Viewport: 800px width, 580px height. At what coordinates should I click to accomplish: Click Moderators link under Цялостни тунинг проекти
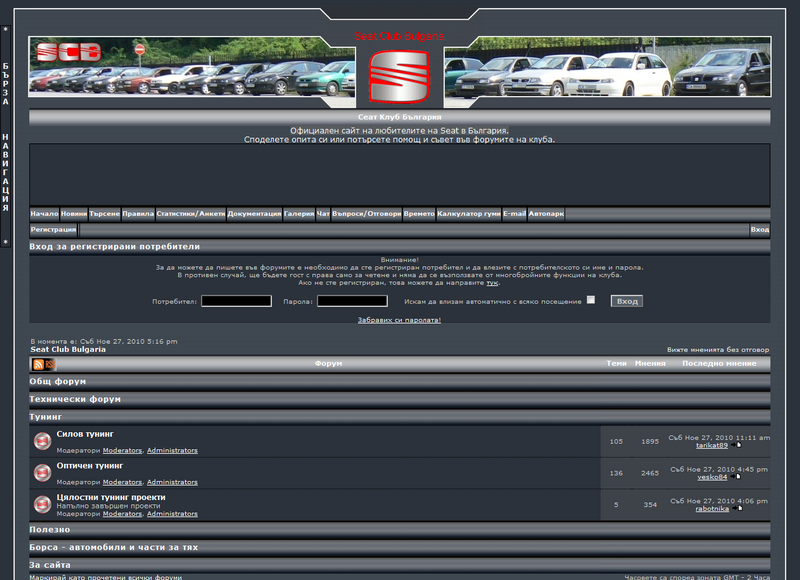(x=122, y=514)
